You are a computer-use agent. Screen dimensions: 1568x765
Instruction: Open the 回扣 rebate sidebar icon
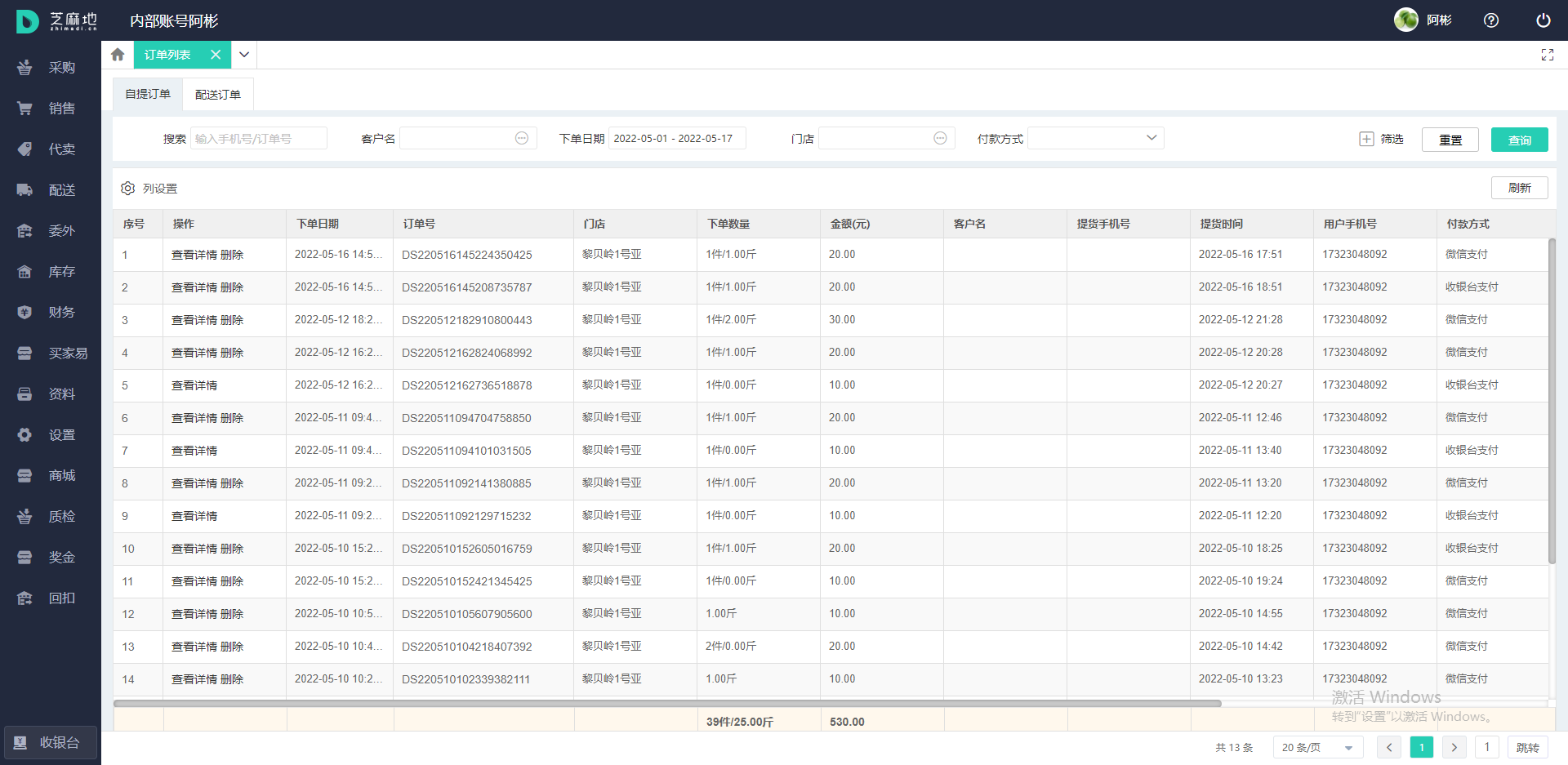point(24,598)
